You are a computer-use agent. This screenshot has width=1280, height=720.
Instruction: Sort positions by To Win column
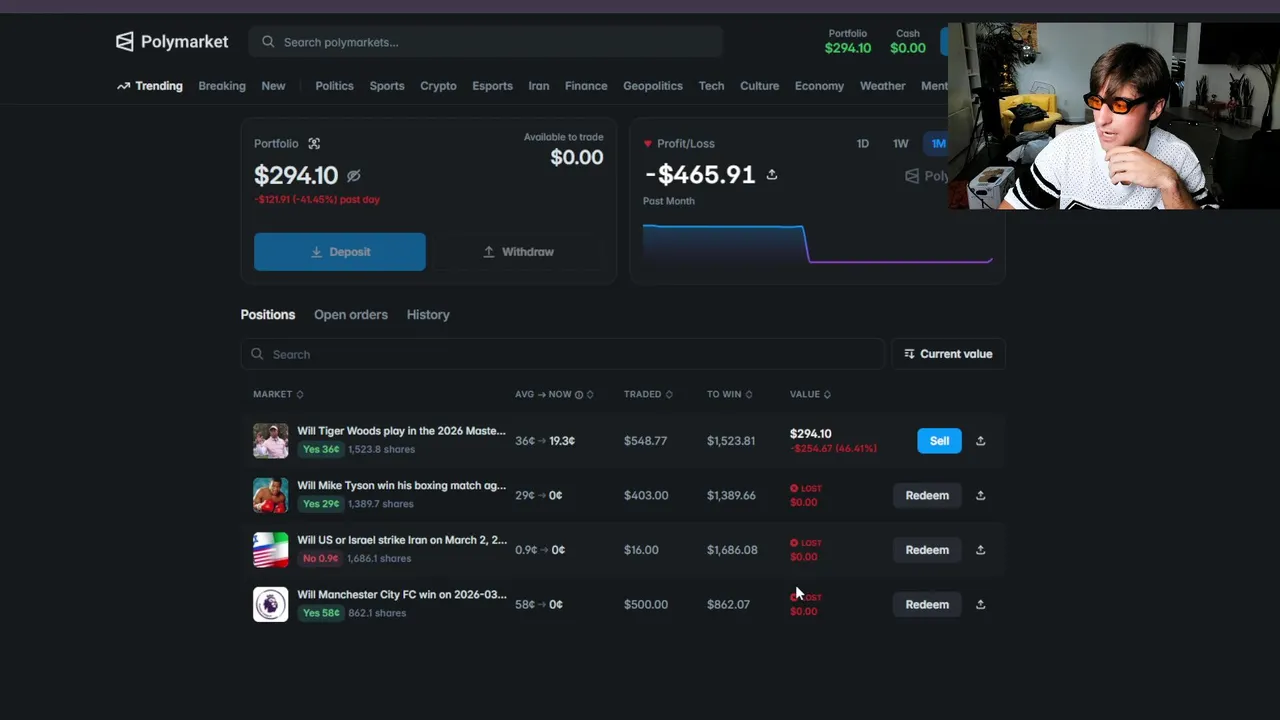[x=730, y=394]
